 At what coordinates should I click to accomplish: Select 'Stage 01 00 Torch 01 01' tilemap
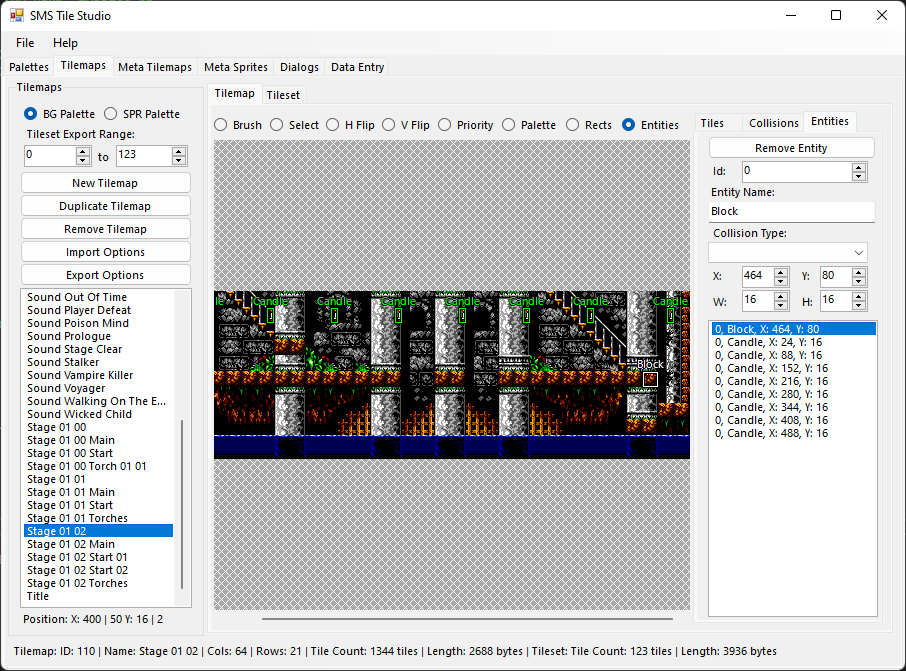[x=98, y=466]
